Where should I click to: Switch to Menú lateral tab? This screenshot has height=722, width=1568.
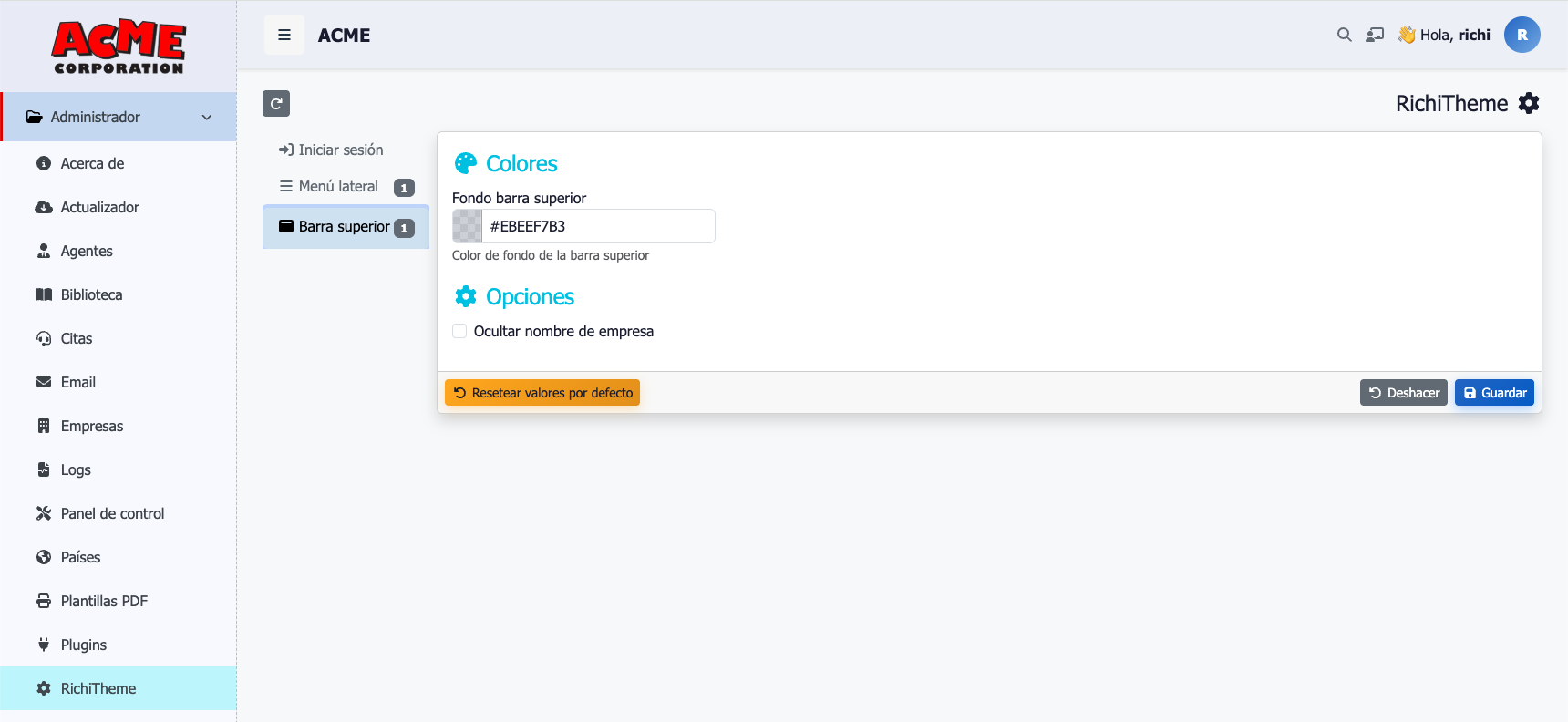click(x=338, y=186)
